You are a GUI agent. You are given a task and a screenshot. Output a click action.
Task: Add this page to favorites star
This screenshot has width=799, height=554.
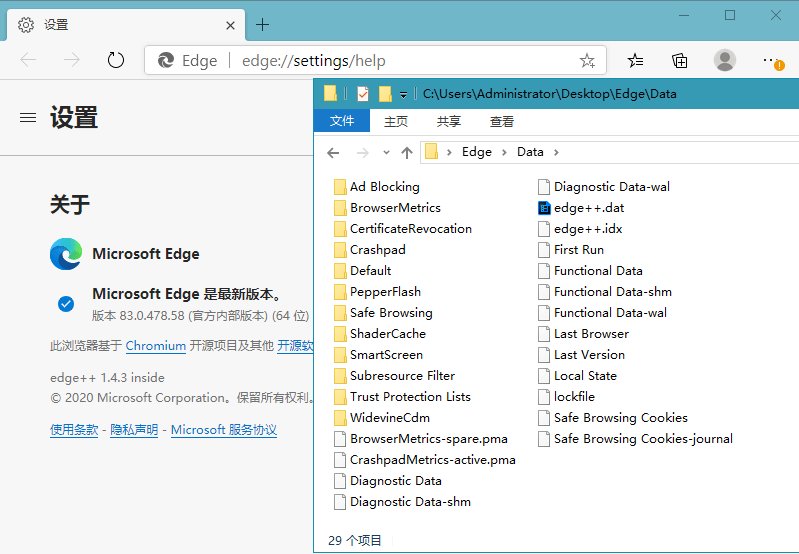[587, 61]
